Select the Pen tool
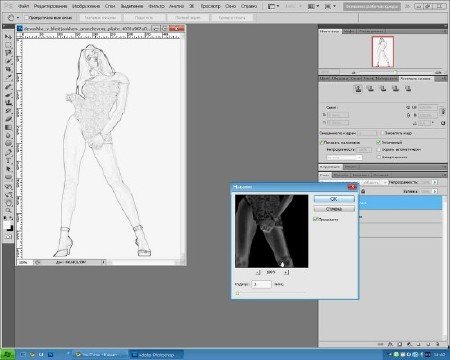This screenshot has height=360, width=450. coord(8,153)
